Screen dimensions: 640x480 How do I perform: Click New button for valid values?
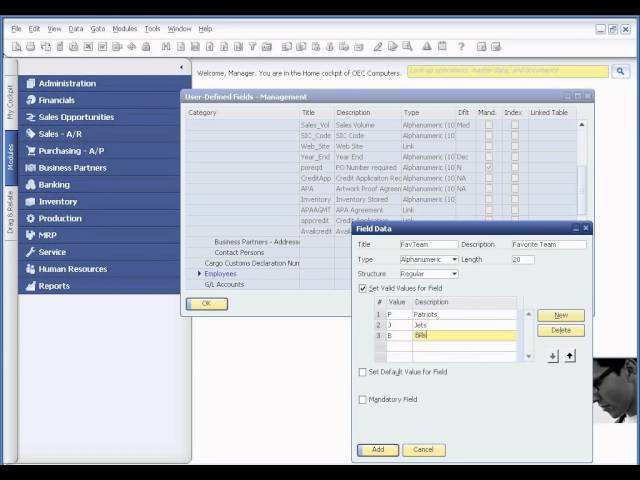(x=561, y=316)
